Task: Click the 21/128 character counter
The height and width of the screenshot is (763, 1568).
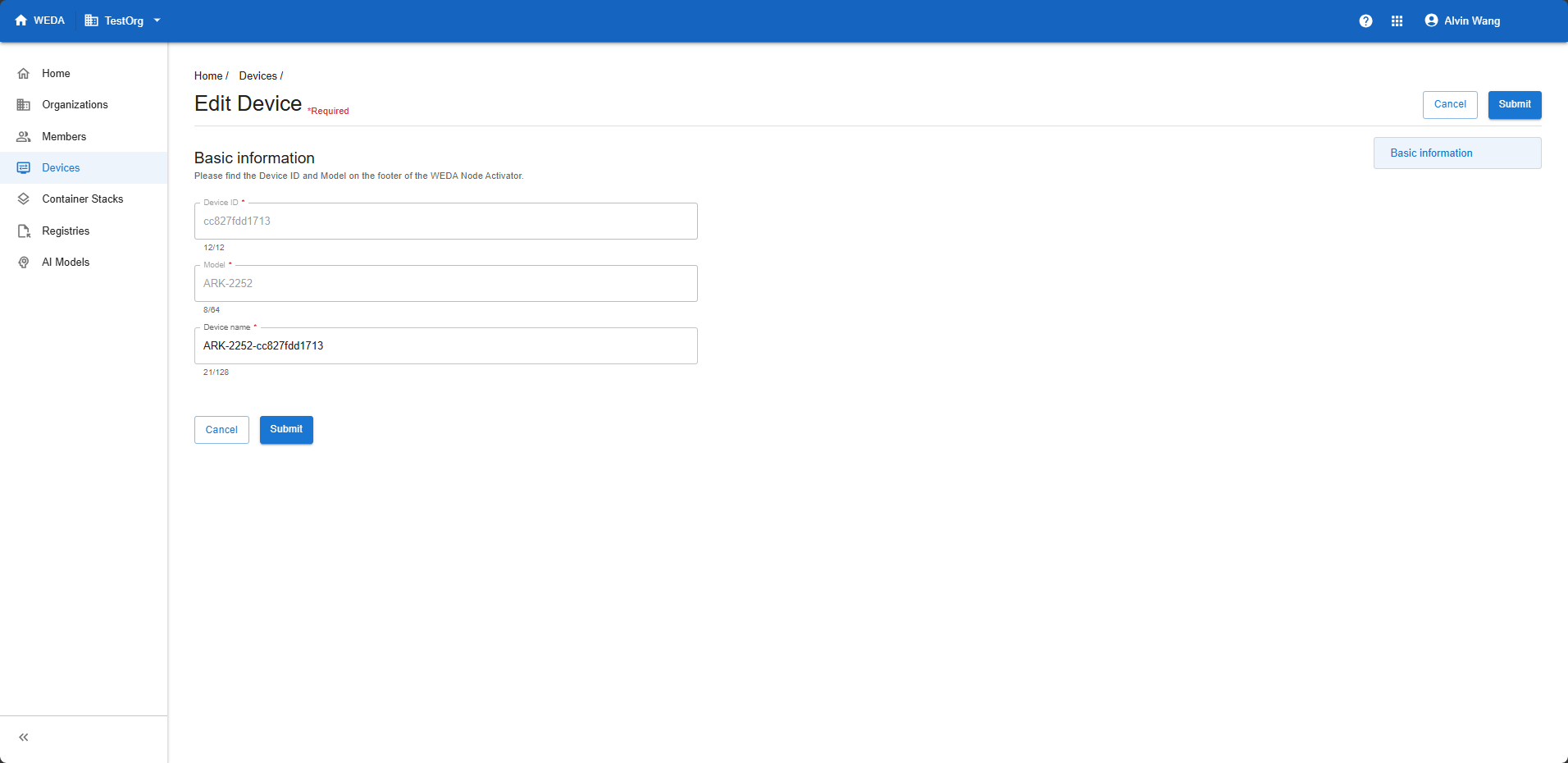Action: [x=217, y=372]
